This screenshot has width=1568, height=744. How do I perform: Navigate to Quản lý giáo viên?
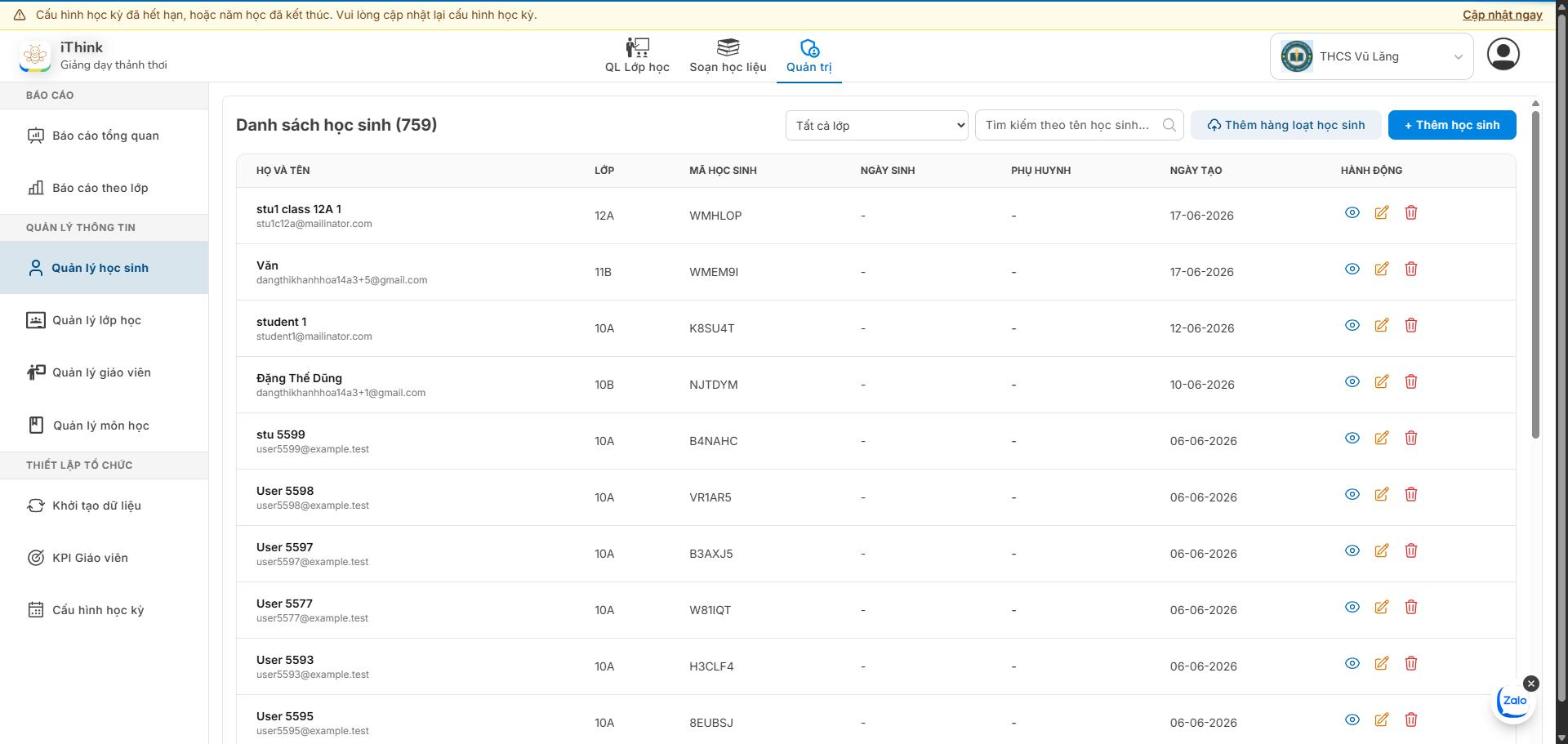click(104, 373)
